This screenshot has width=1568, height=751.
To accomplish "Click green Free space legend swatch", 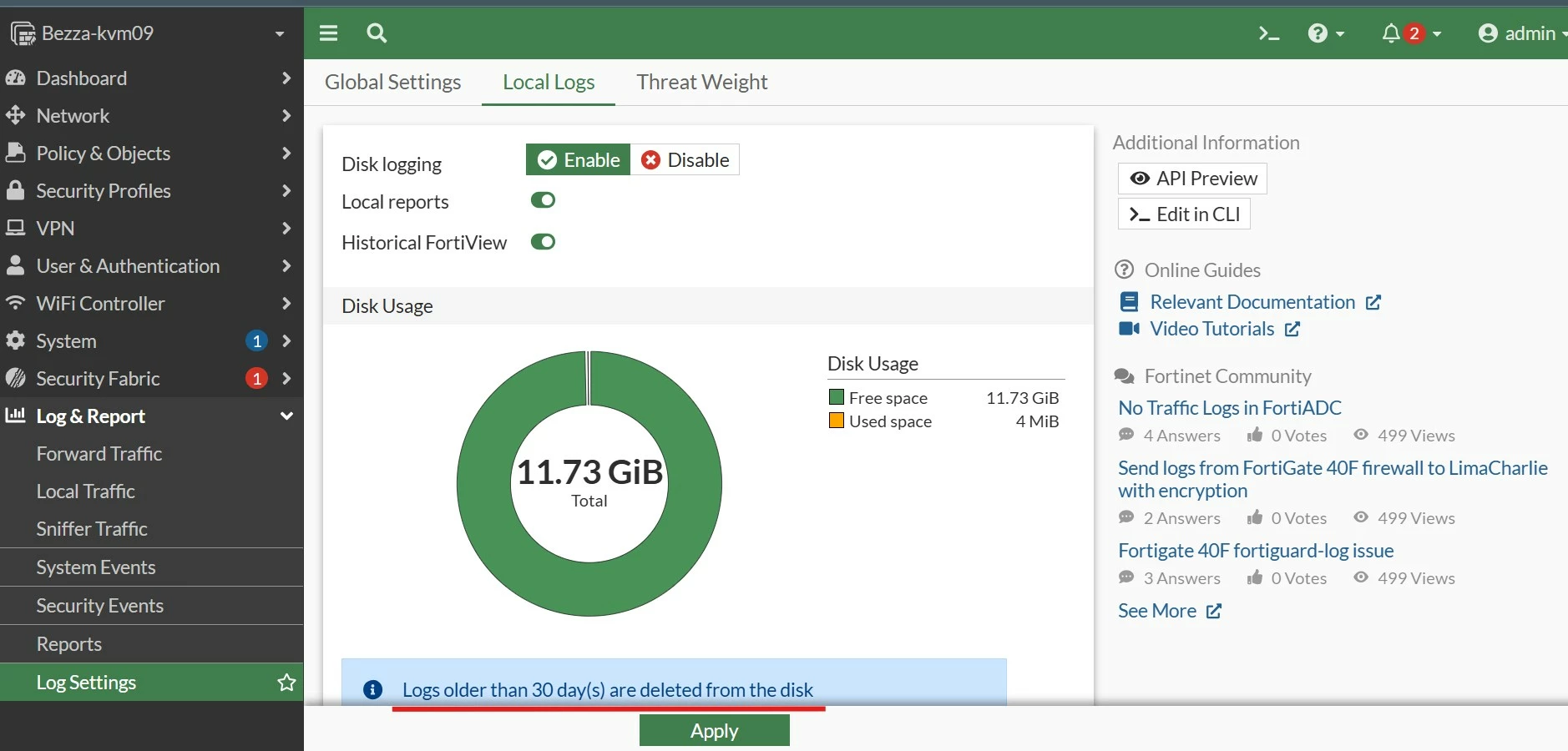I will click(836, 397).
